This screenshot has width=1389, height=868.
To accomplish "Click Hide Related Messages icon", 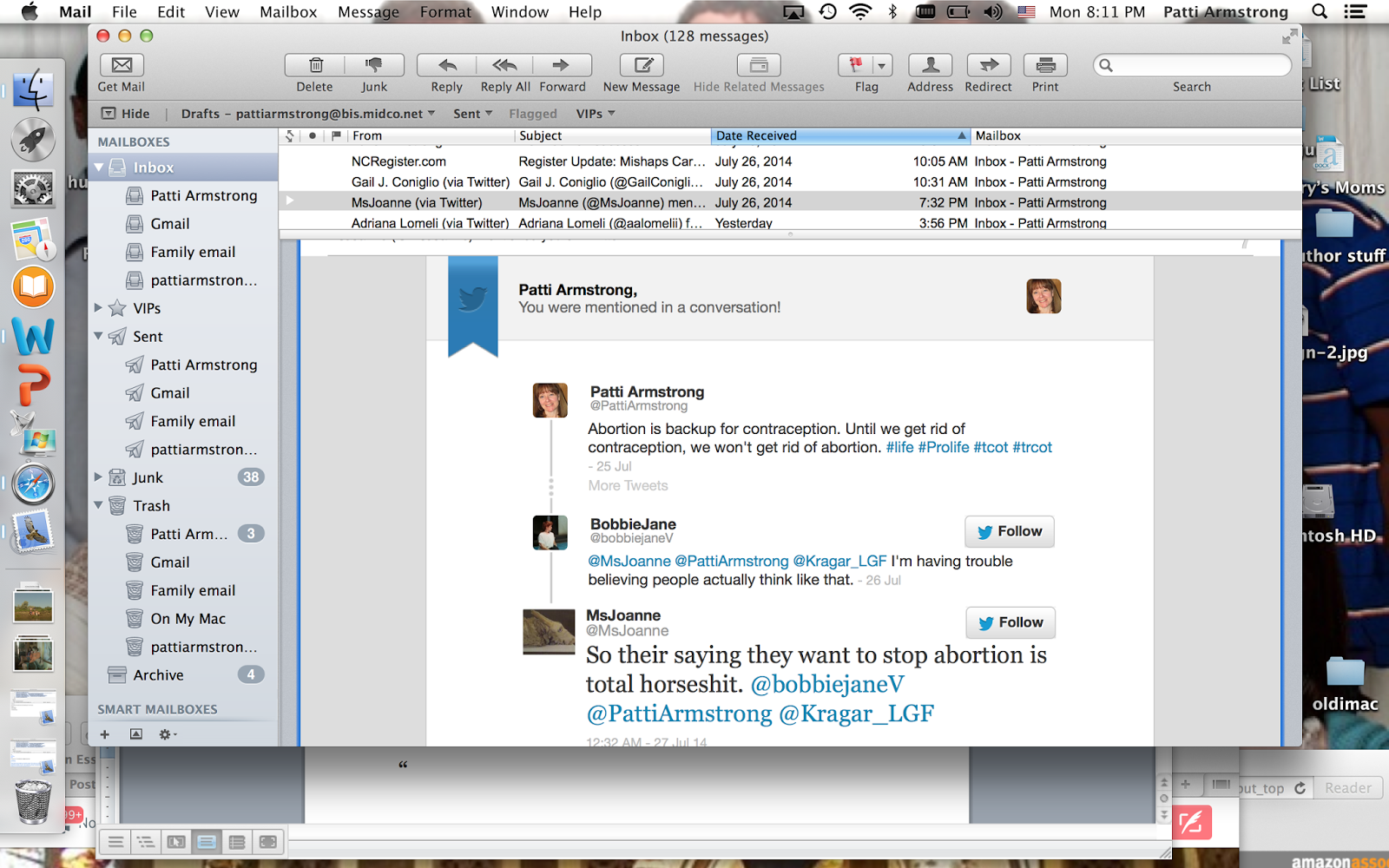I will pos(759,65).
